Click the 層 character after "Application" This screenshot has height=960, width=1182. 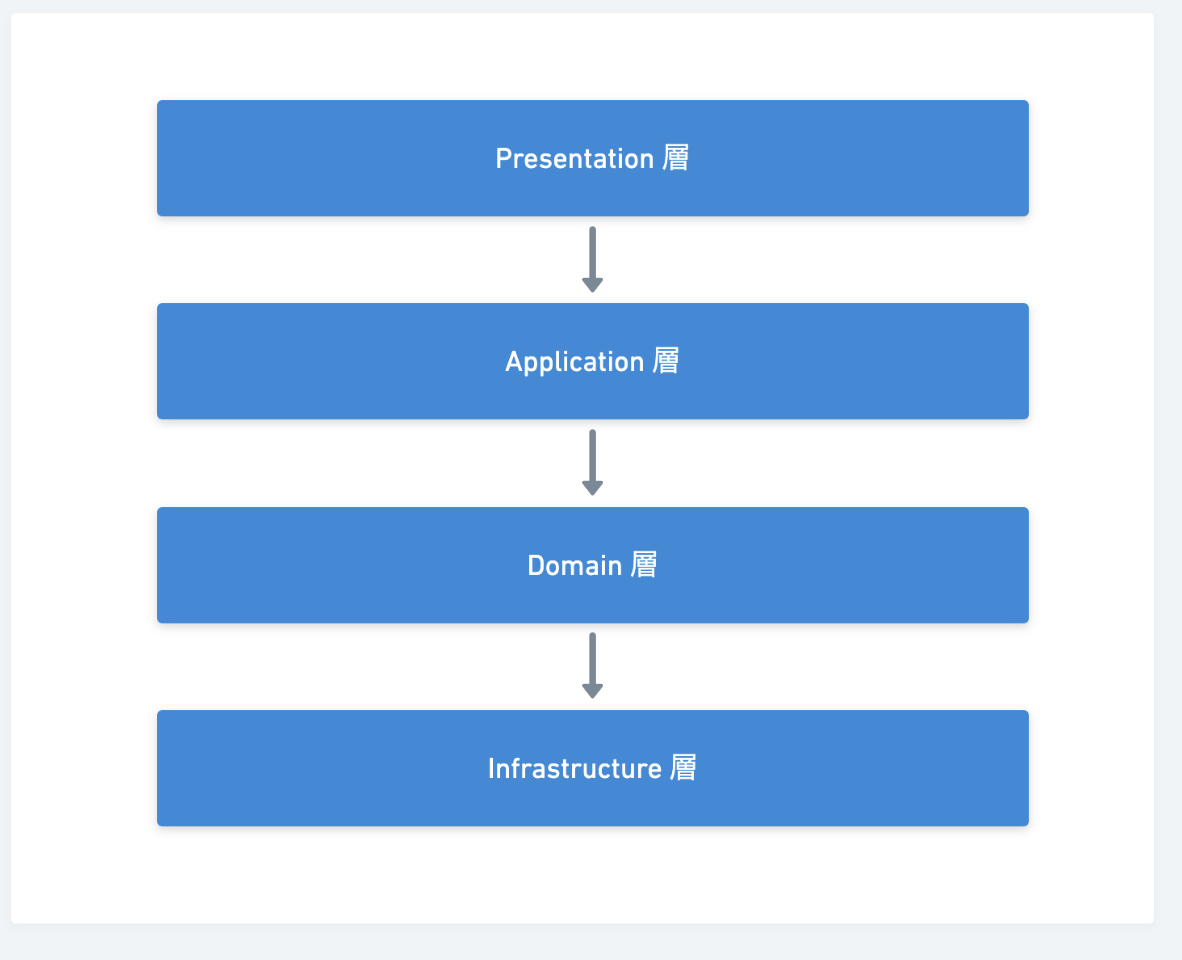(x=666, y=361)
